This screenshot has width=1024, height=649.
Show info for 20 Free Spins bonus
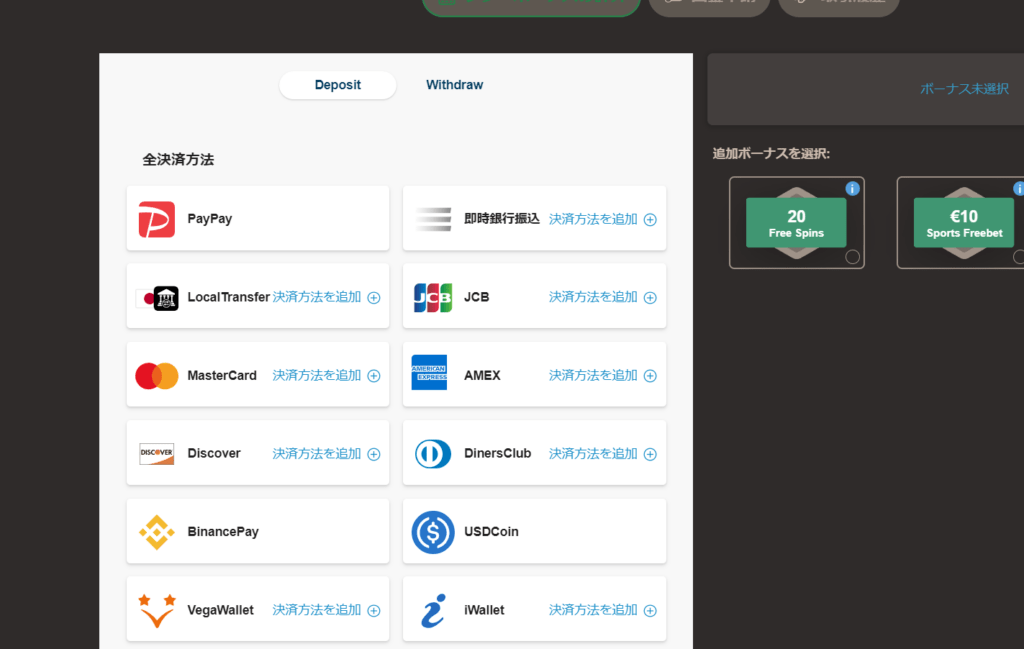[852, 189]
